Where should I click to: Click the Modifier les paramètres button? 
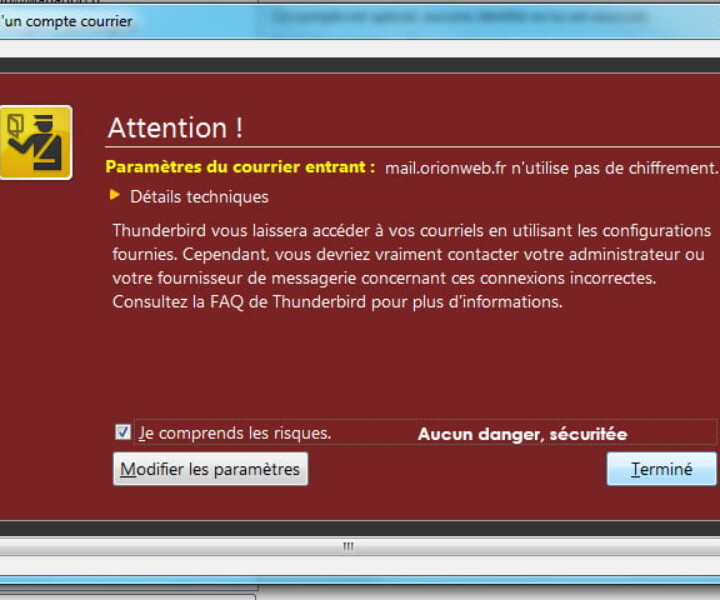(x=210, y=469)
